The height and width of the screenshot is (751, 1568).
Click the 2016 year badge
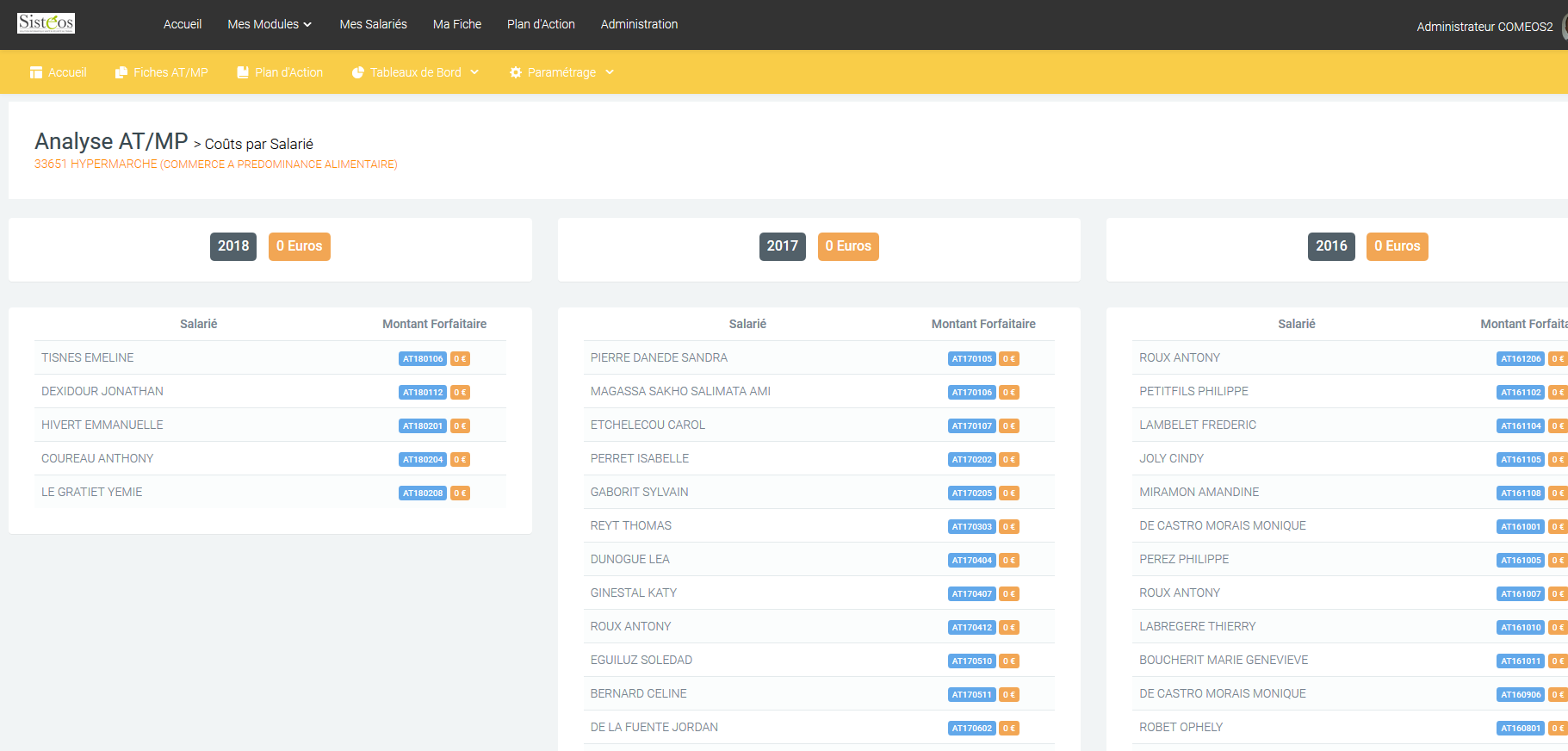coord(1331,246)
